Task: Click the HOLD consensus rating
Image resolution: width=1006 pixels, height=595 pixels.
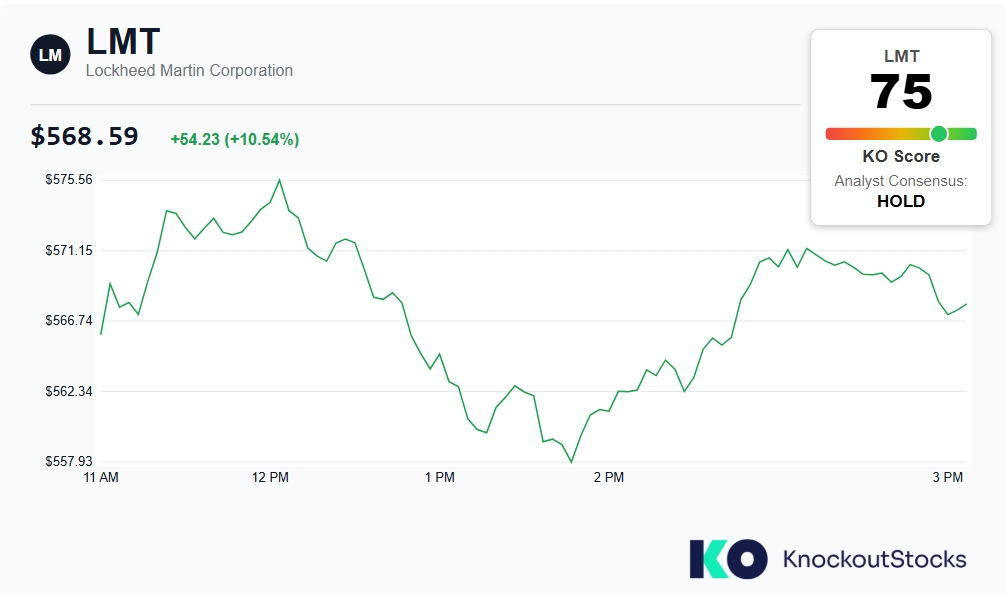Action: pos(901,201)
